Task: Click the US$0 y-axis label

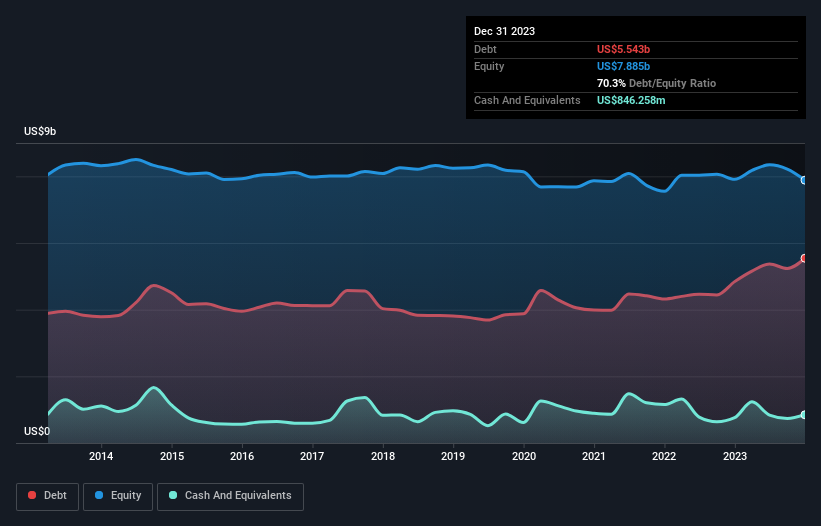Action: pyautogui.click(x=37, y=432)
